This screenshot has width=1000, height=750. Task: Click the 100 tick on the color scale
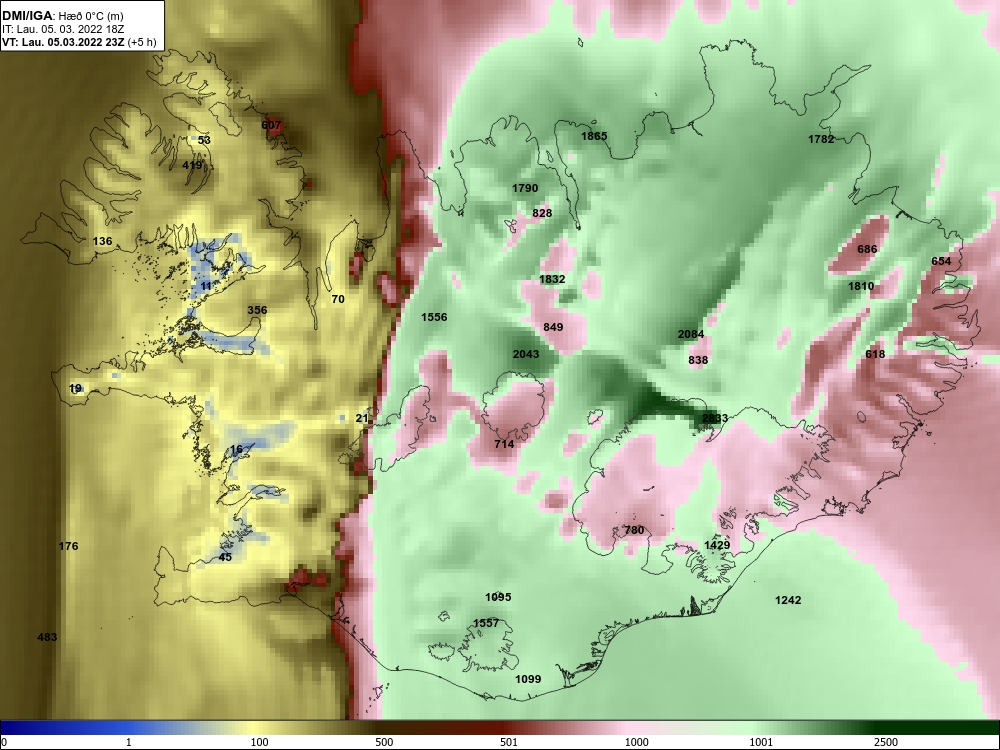pos(260,742)
